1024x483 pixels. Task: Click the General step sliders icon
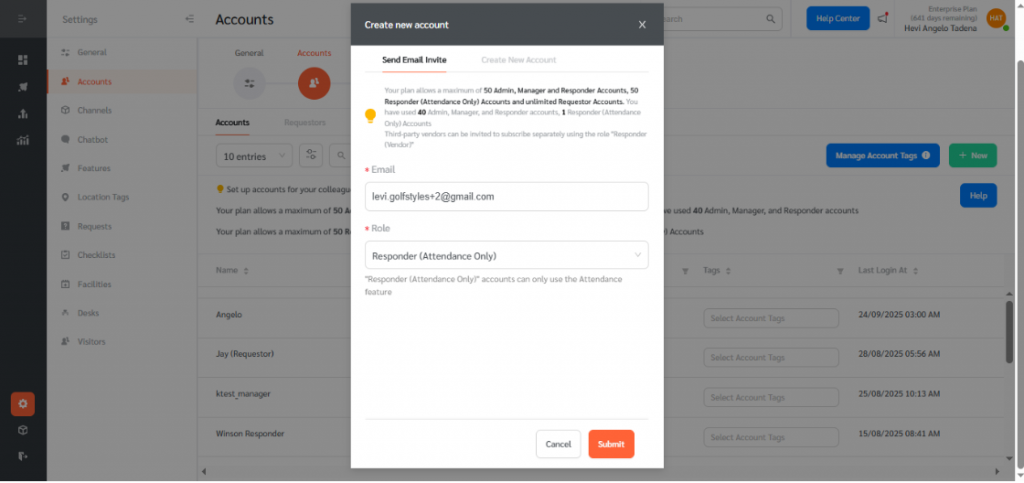[249, 83]
